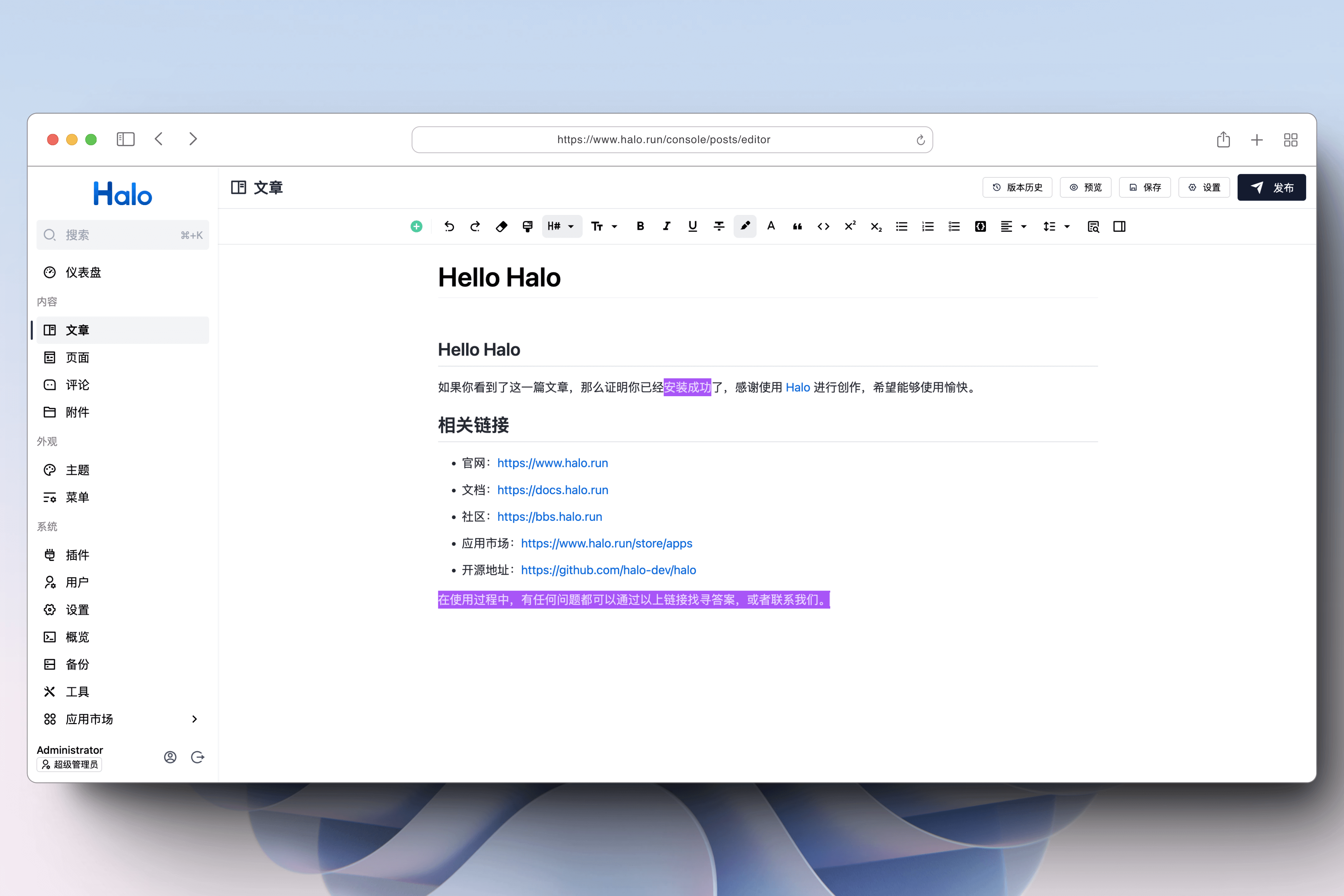This screenshot has height=896, width=1344.
Task: Open the Backup (备份) menu item
Action: [x=123, y=665]
